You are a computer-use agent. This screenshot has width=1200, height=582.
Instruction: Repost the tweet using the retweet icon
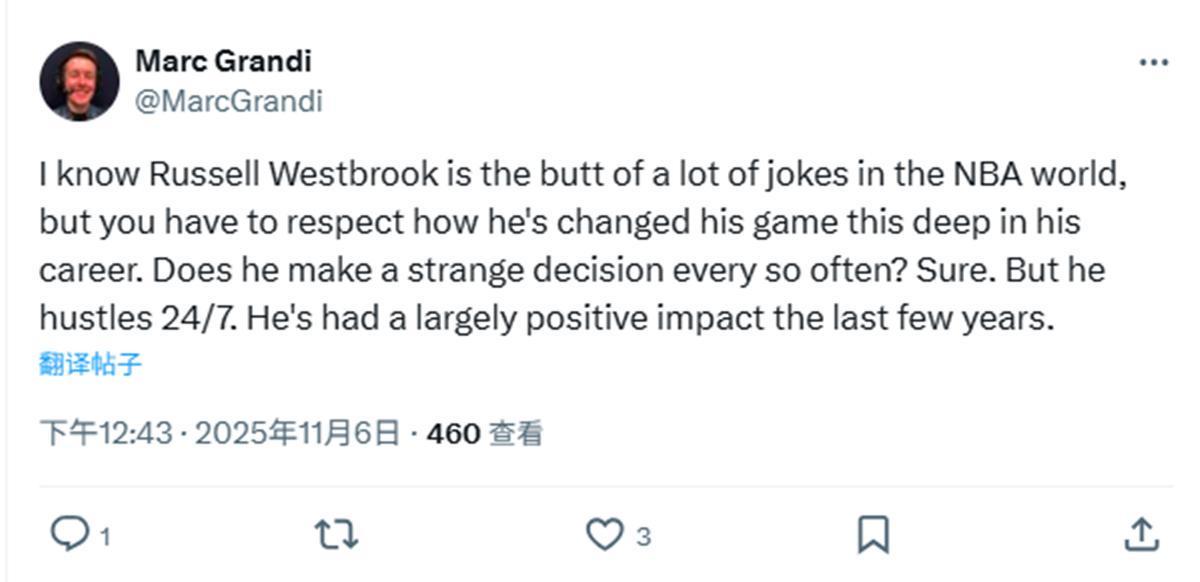[336, 535]
